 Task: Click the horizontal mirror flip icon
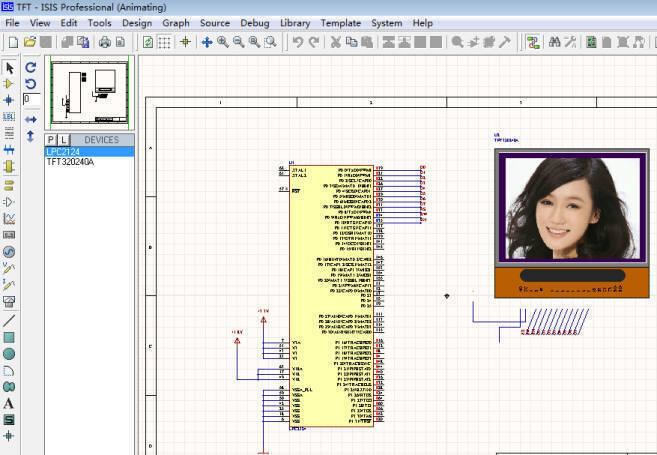[31, 119]
